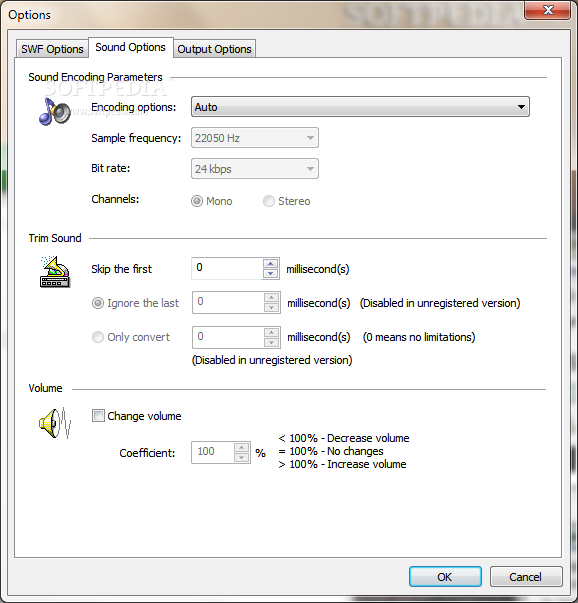
Task: Decrement the Only convert spinner
Action: 272,342
